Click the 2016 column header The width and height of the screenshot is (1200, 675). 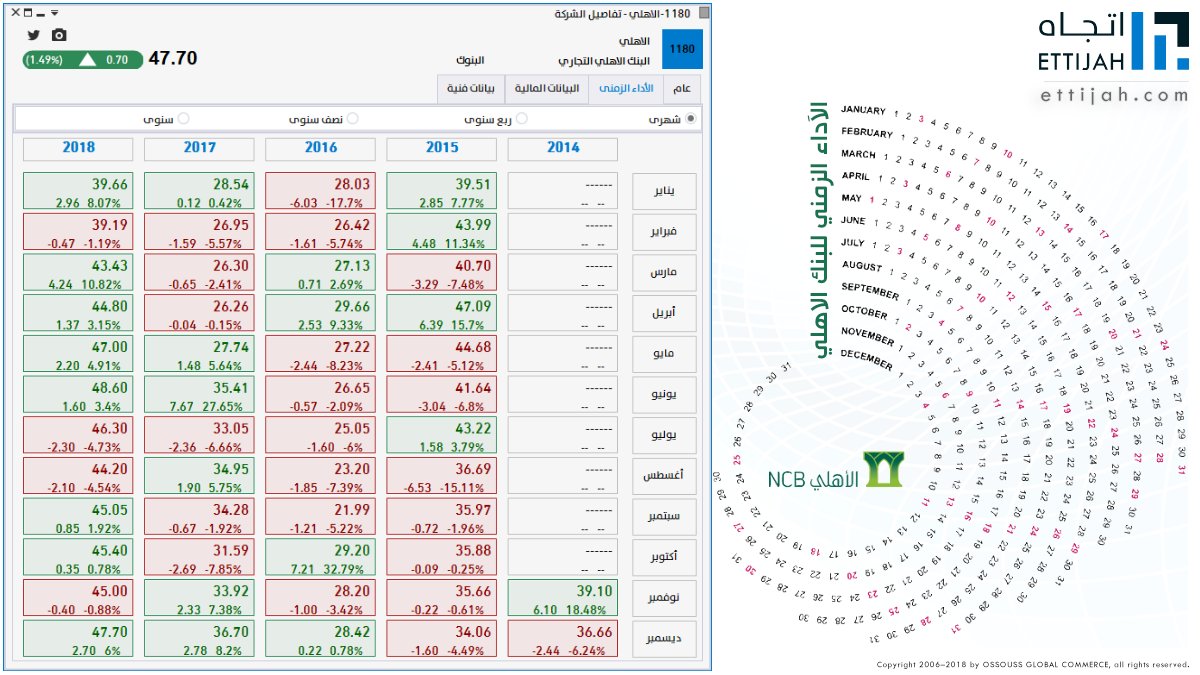click(321, 148)
